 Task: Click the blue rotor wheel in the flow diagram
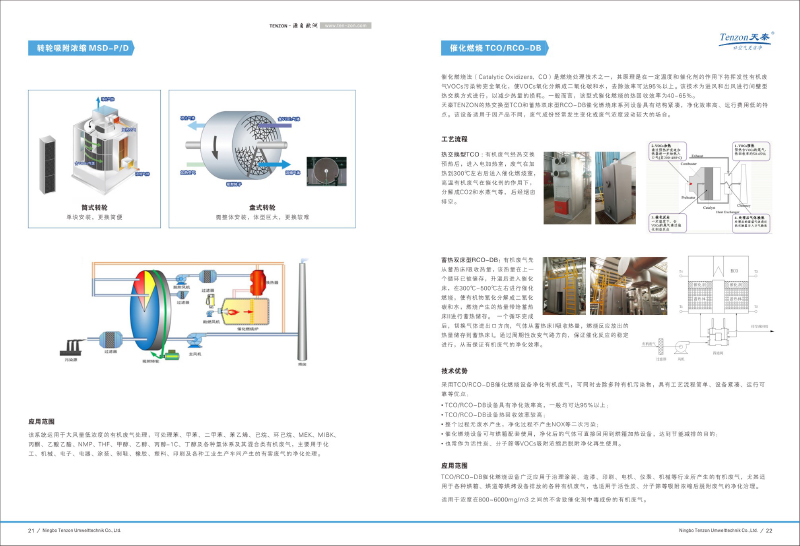149,310
